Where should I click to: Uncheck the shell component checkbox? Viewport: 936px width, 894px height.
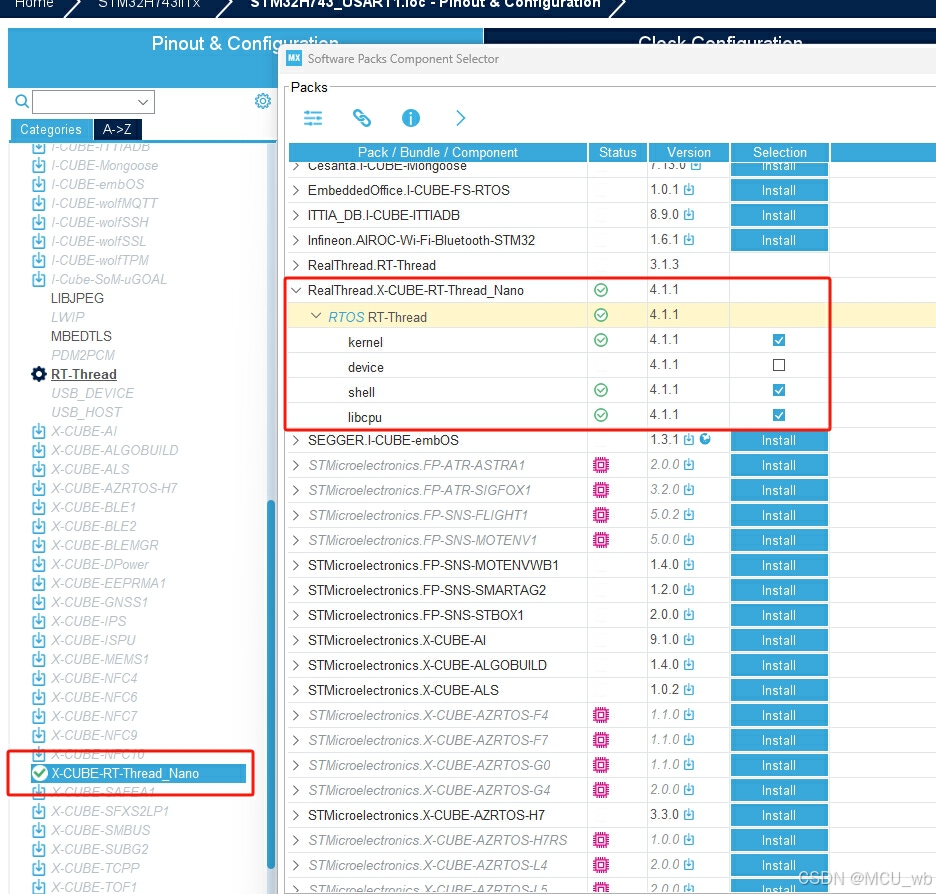[779, 390]
